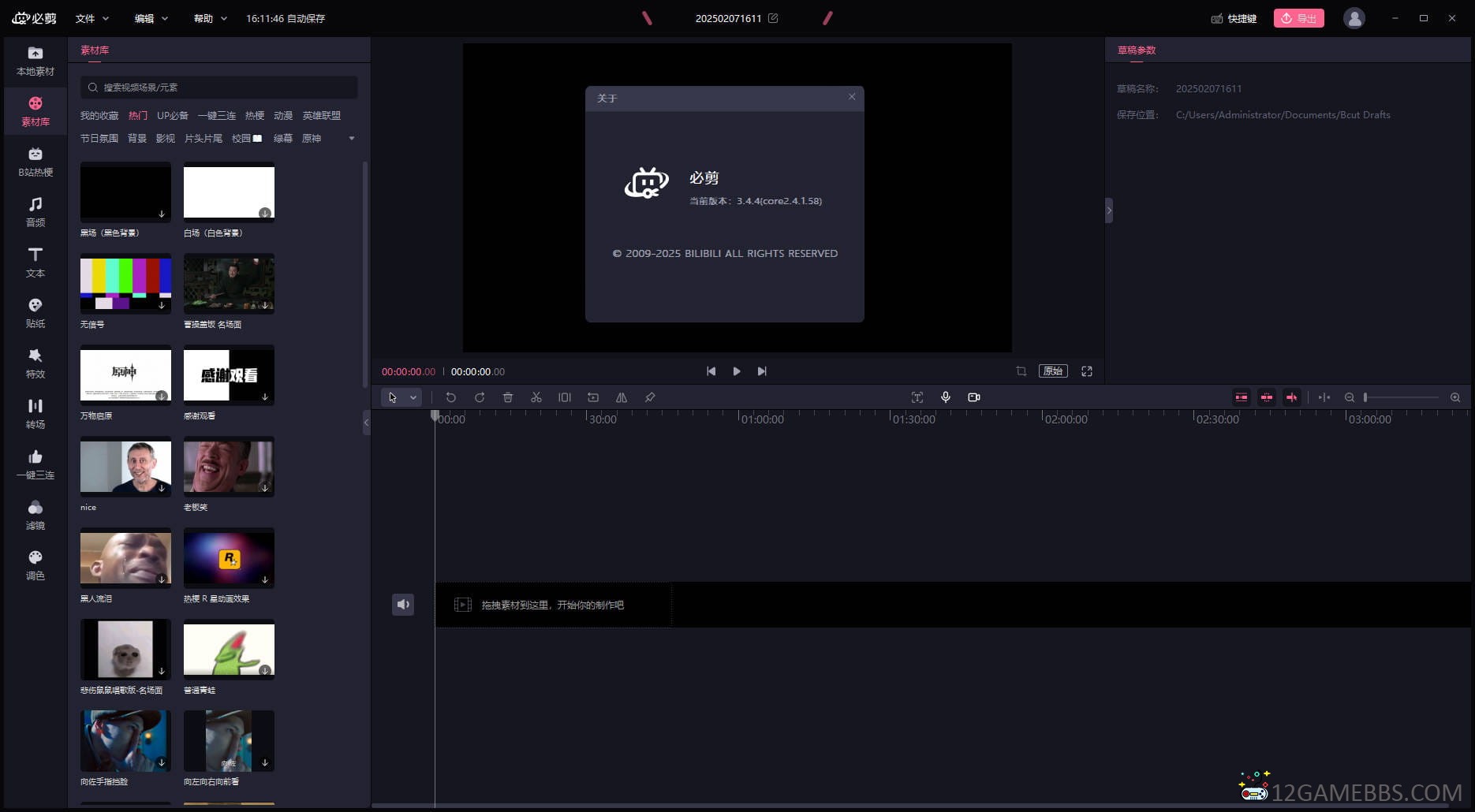Click the fit timeline to window icon
1475x812 pixels.
click(1324, 397)
